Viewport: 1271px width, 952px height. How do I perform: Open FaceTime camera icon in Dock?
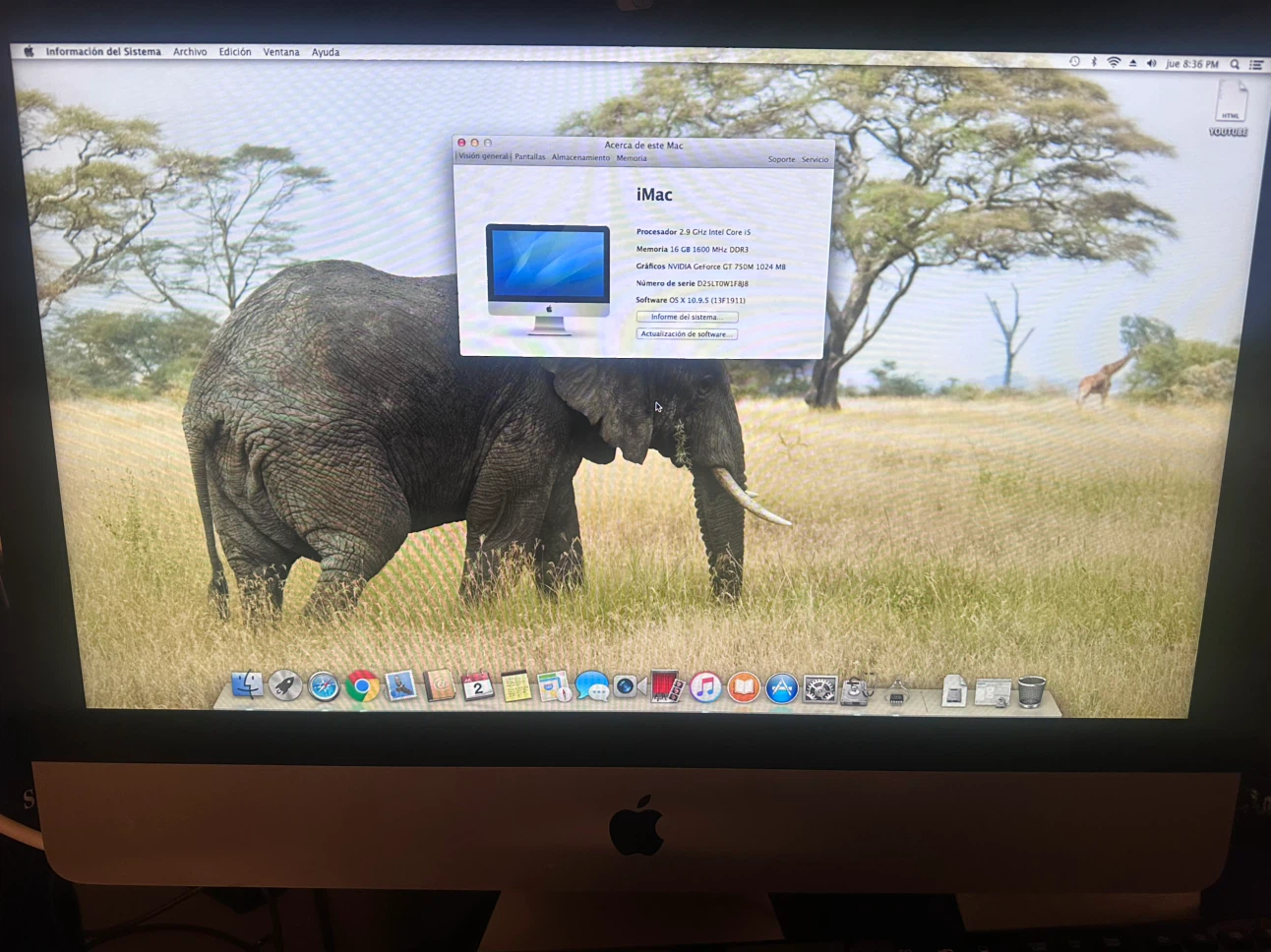(629, 686)
